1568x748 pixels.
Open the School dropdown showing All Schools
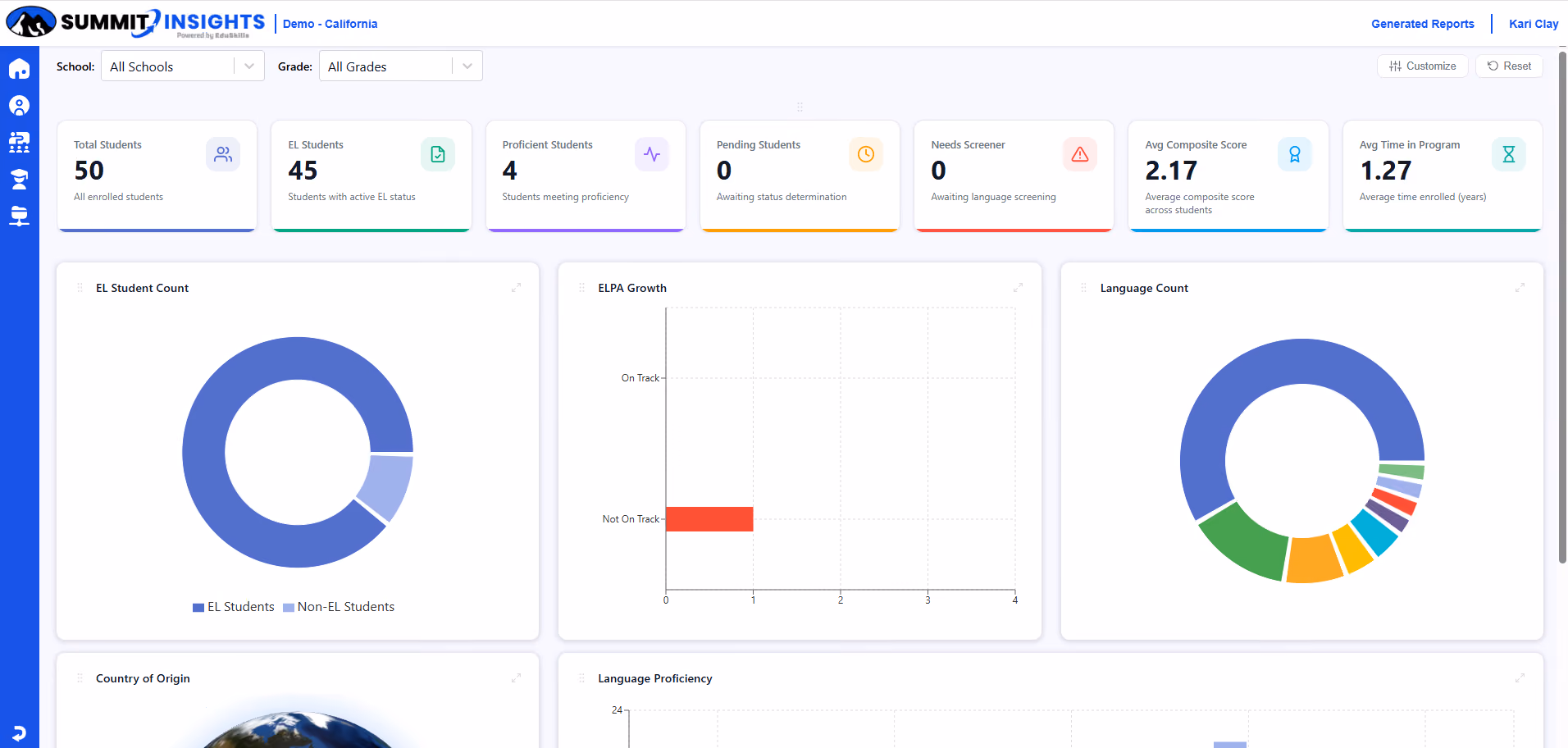click(x=183, y=66)
